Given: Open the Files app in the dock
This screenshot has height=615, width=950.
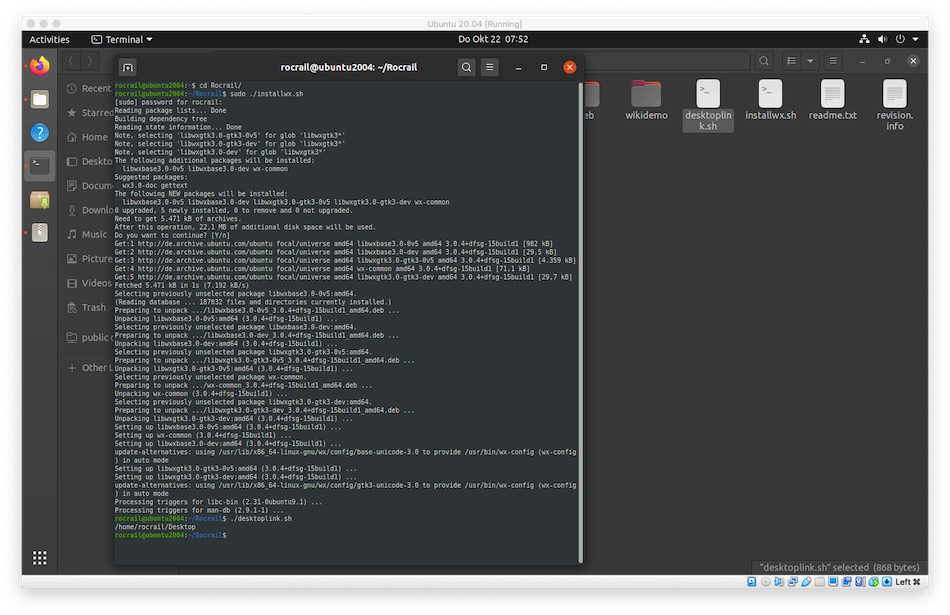Looking at the screenshot, I should (x=39, y=99).
